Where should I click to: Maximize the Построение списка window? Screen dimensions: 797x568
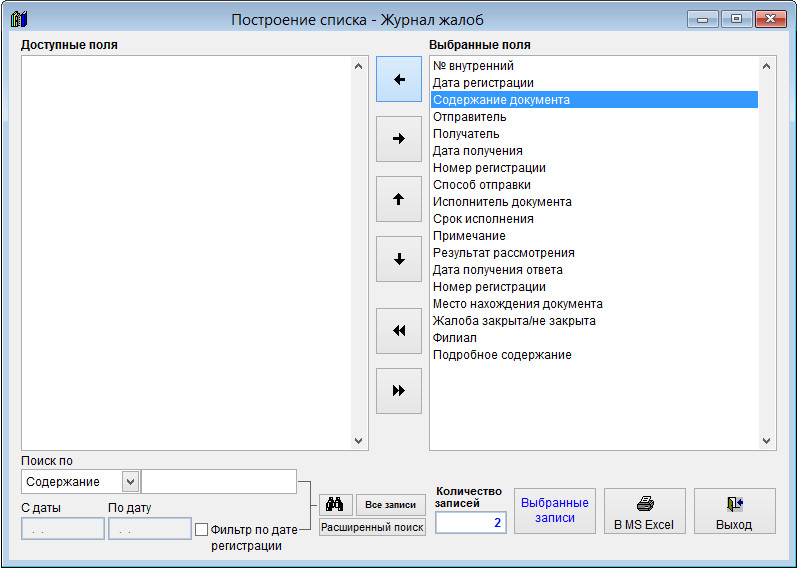(736, 19)
